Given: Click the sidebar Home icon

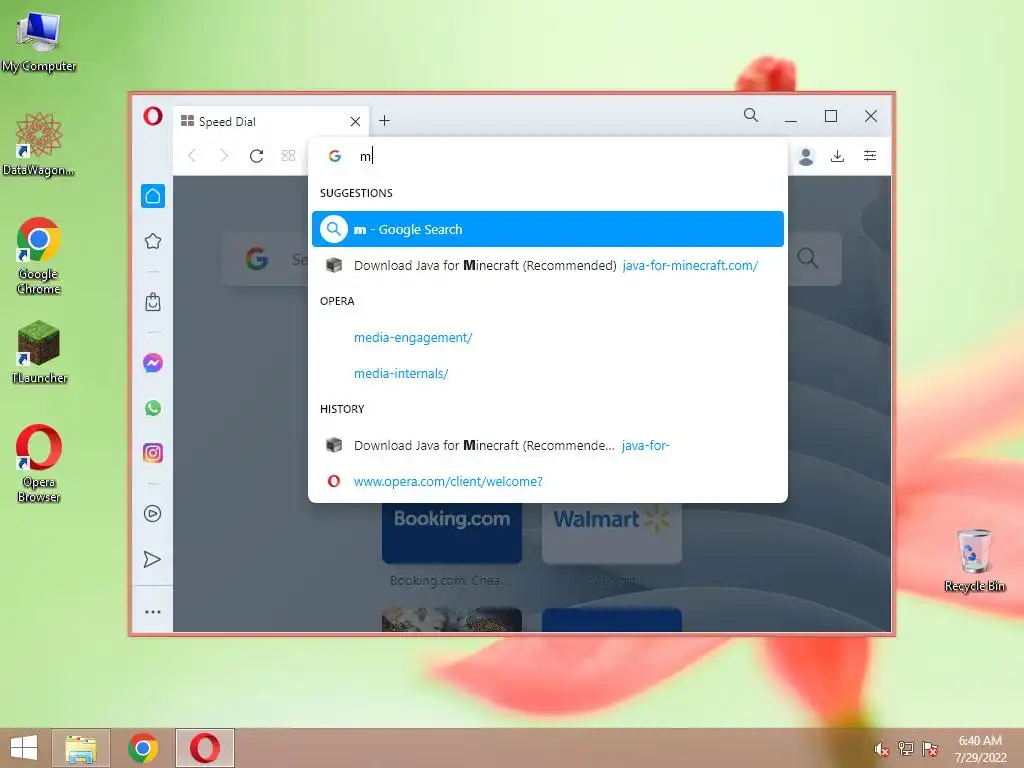Looking at the screenshot, I should coord(153,196).
